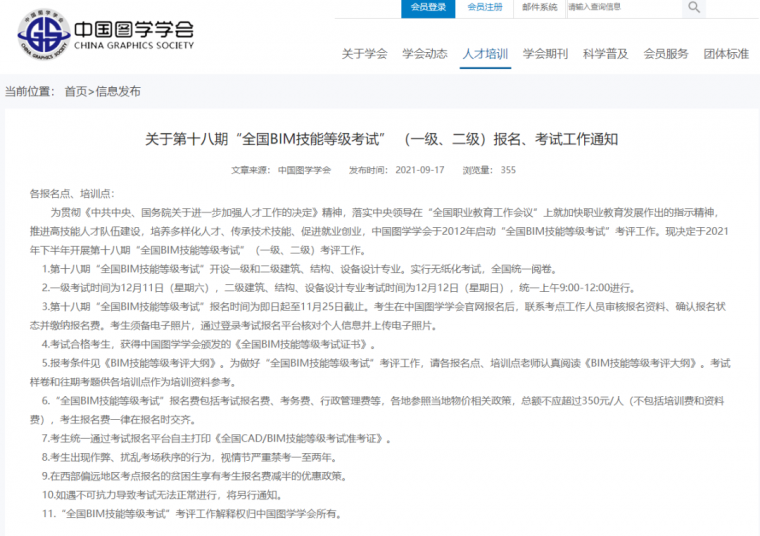This screenshot has width=760, height=536.
Task: Click the search magnifier icon
Action: coord(693,8)
